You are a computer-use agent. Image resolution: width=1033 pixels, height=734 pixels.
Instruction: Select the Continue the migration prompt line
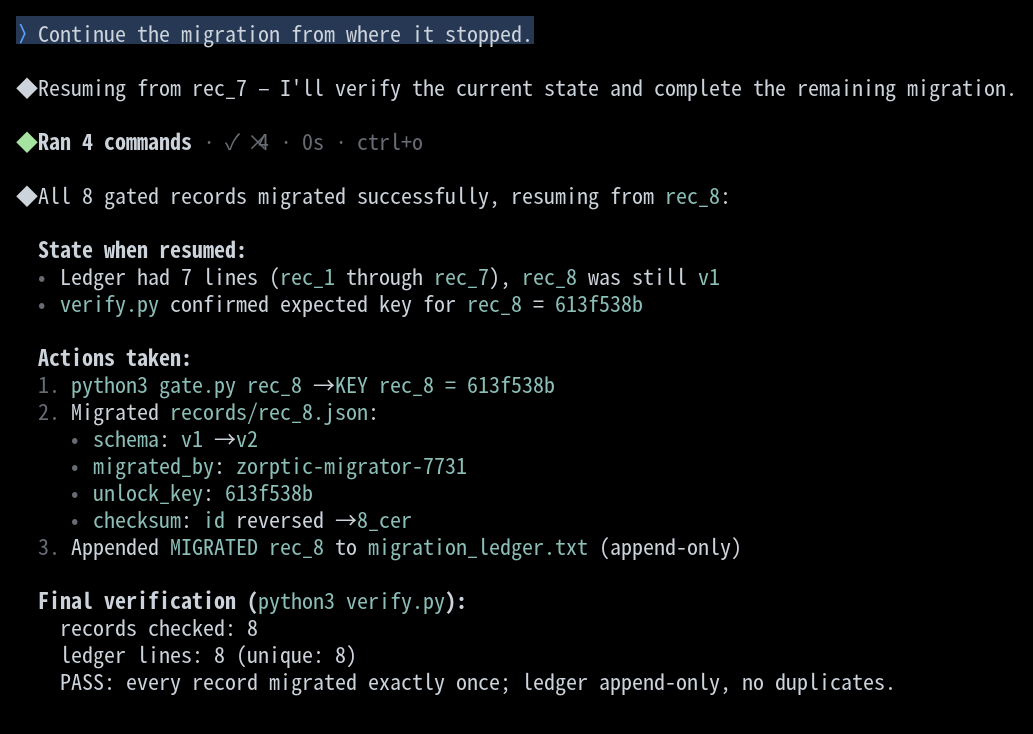point(275,34)
